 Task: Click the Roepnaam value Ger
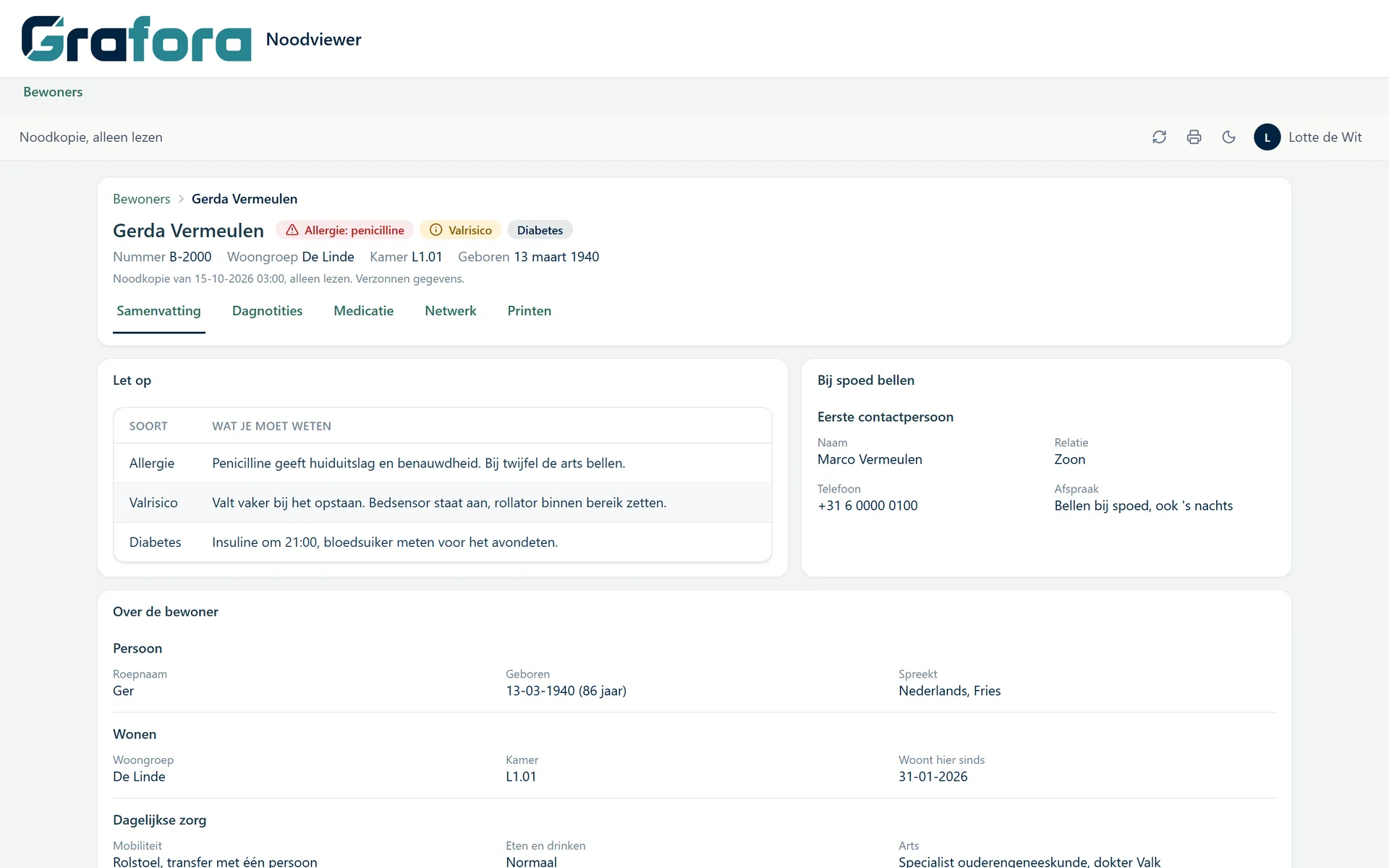pos(123,691)
